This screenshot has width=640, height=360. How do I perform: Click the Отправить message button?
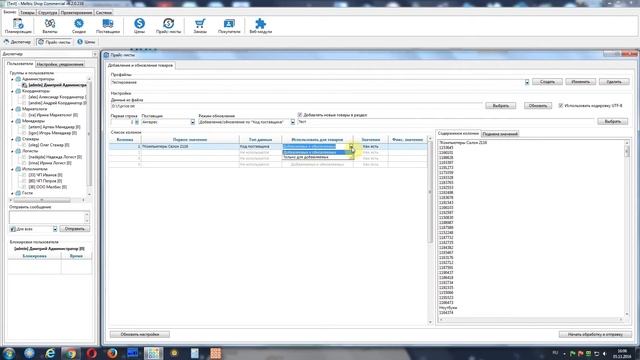[x=75, y=229]
